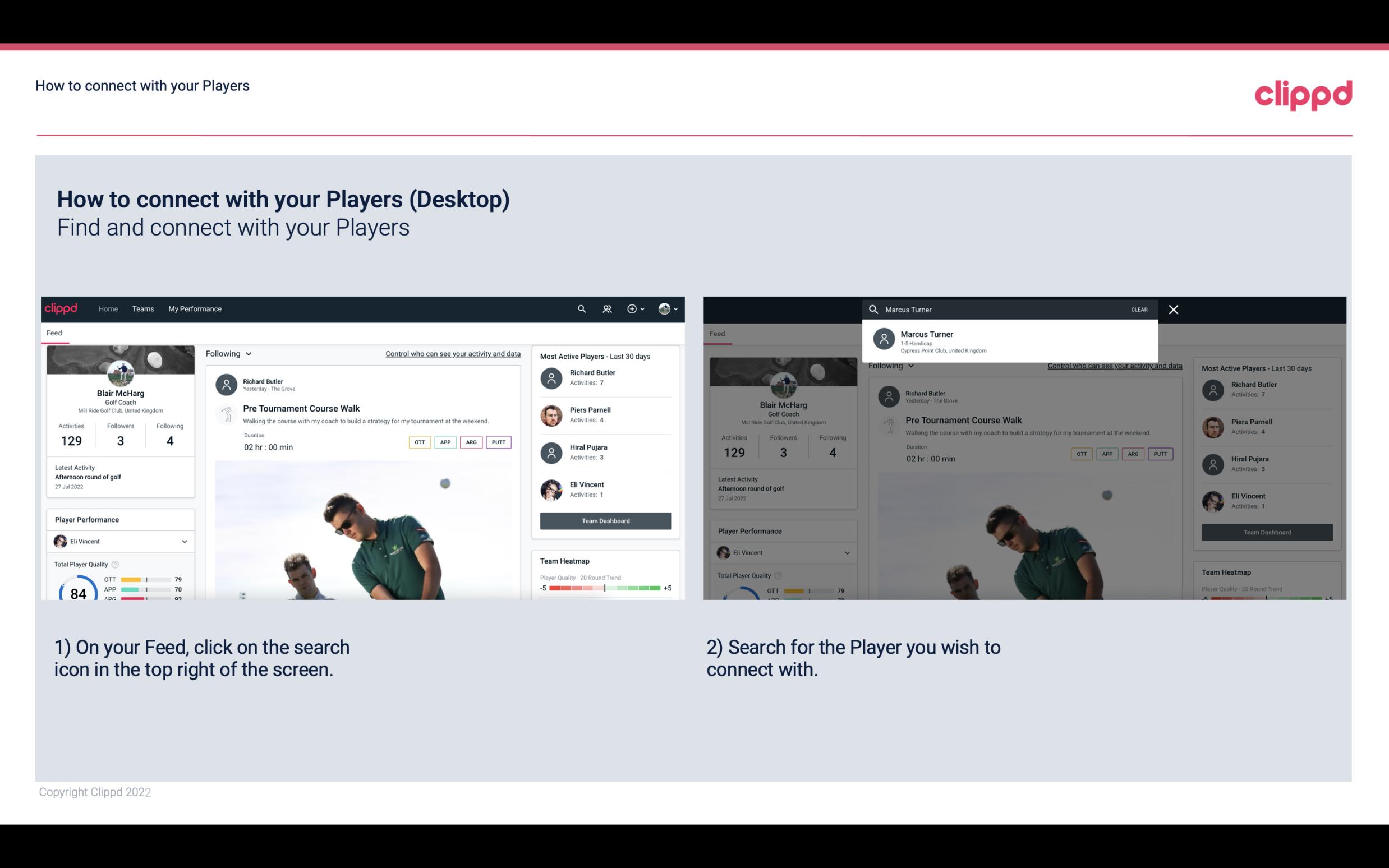Click Team Dashboard button
The height and width of the screenshot is (868, 1389).
(605, 520)
